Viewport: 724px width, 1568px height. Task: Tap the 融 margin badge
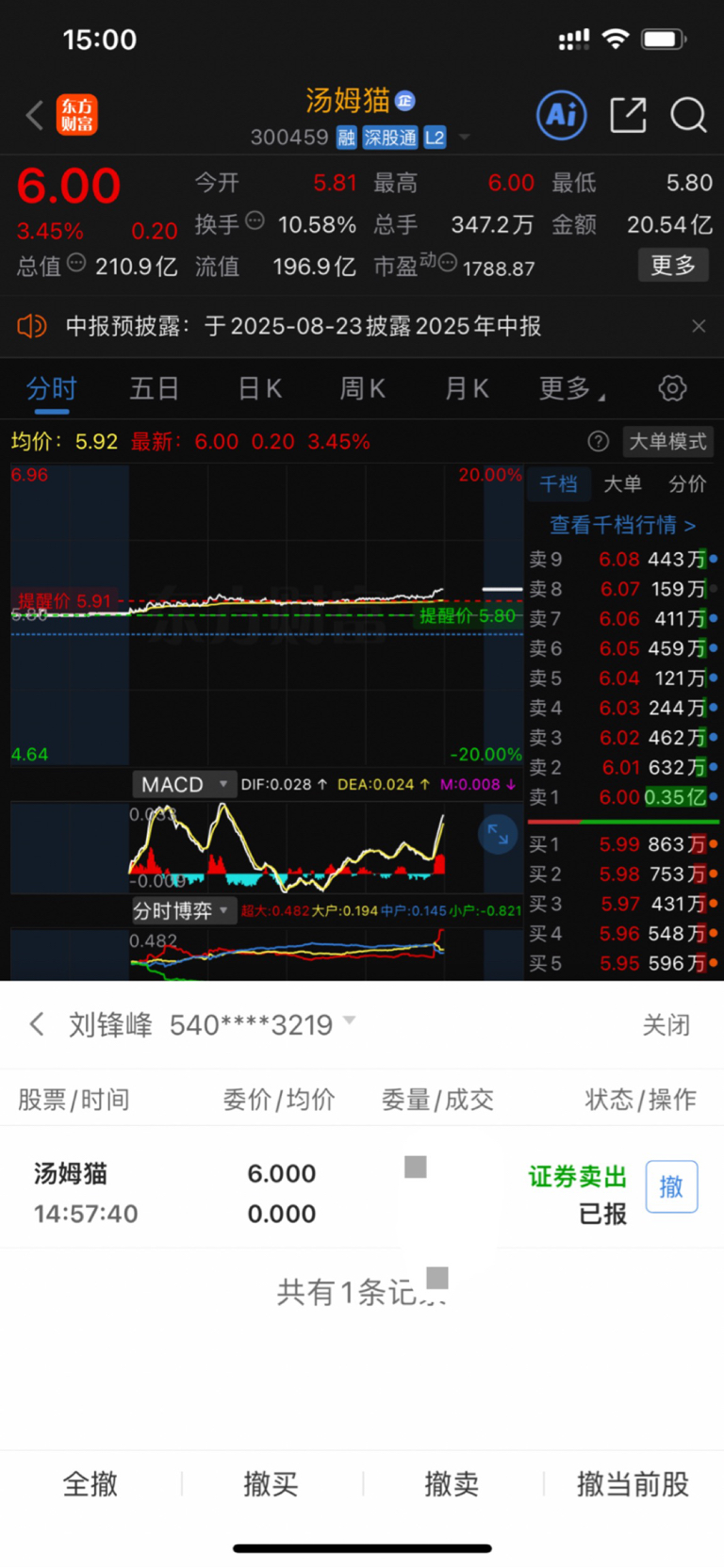(x=347, y=138)
